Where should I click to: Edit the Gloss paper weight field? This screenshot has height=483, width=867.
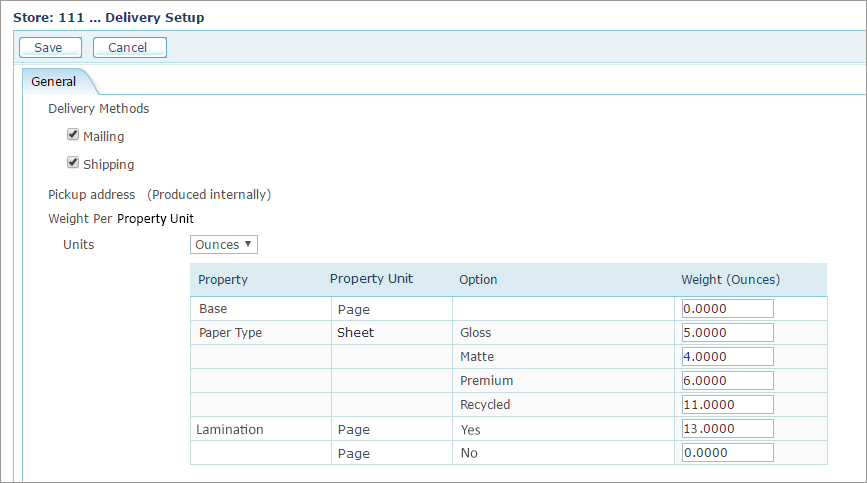(x=727, y=333)
